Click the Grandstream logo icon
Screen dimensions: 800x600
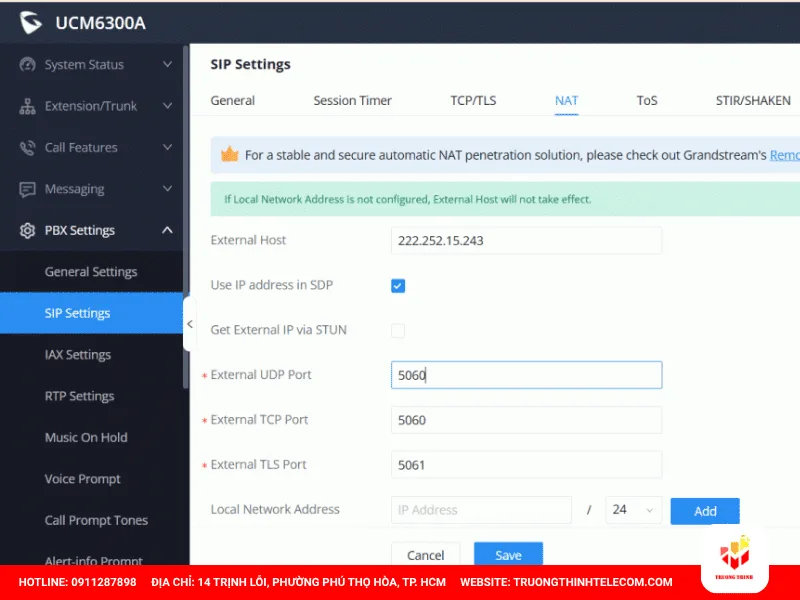click(31, 22)
